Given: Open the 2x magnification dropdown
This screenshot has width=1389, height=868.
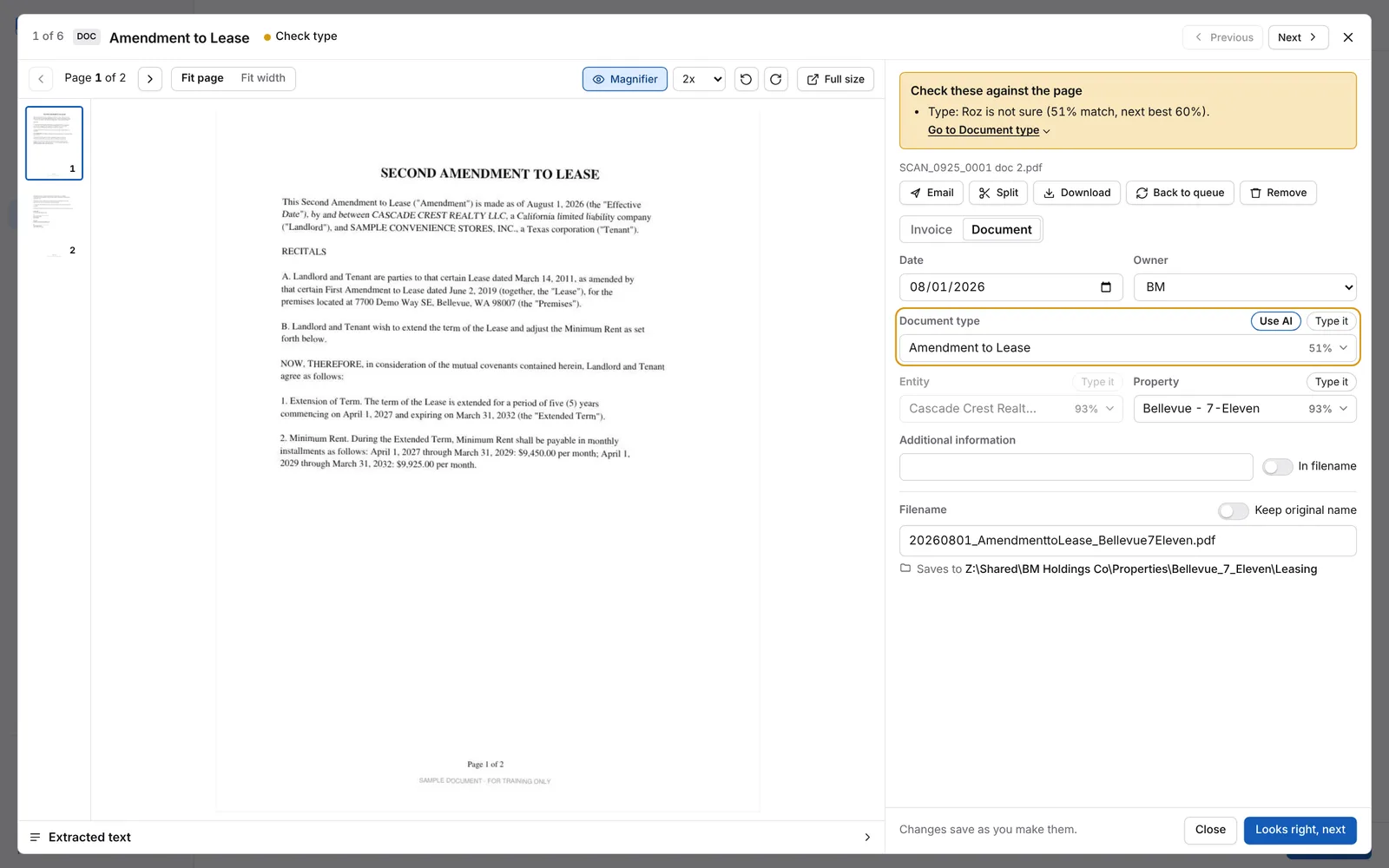Looking at the screenshot, I should [700, 79].
